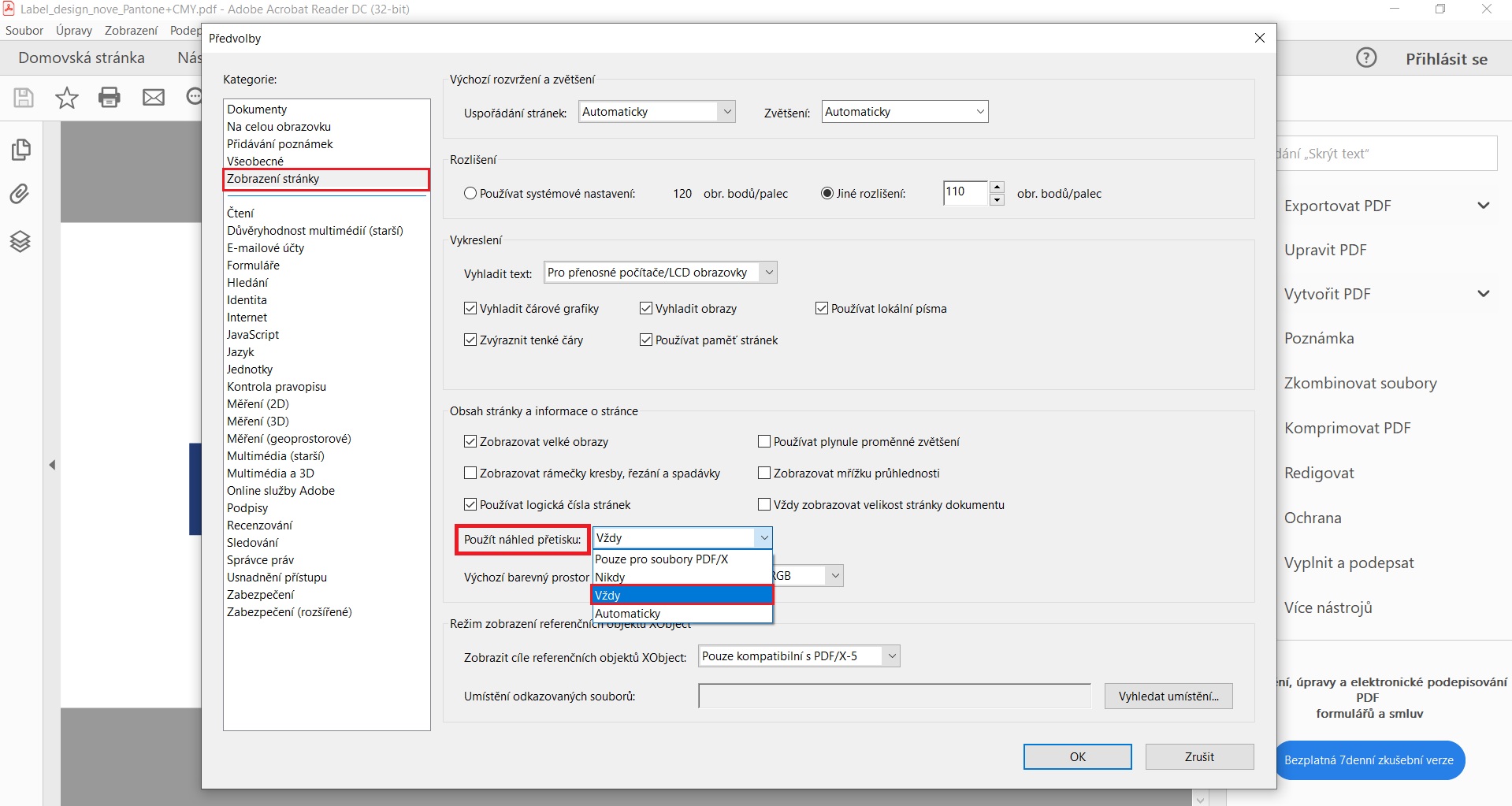
Task: Open the layers panel icon
Action: (20, 241)
